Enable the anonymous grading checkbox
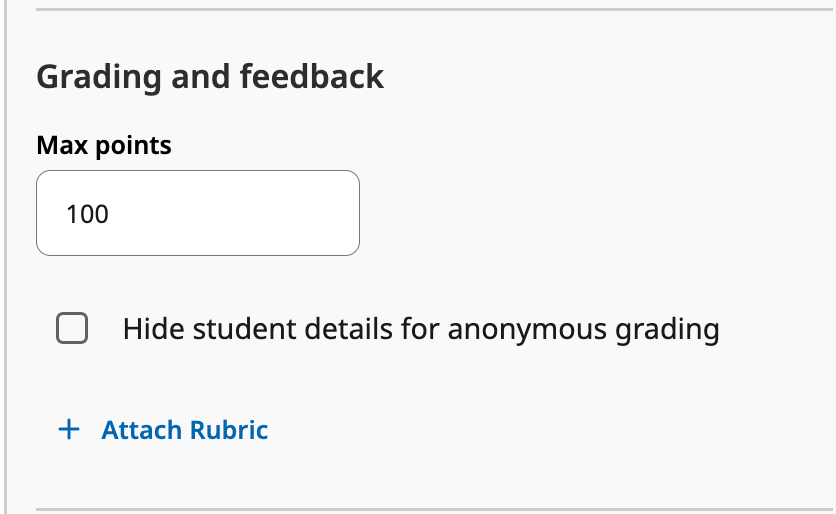This screenshot has width=836, height=514. 72,328
